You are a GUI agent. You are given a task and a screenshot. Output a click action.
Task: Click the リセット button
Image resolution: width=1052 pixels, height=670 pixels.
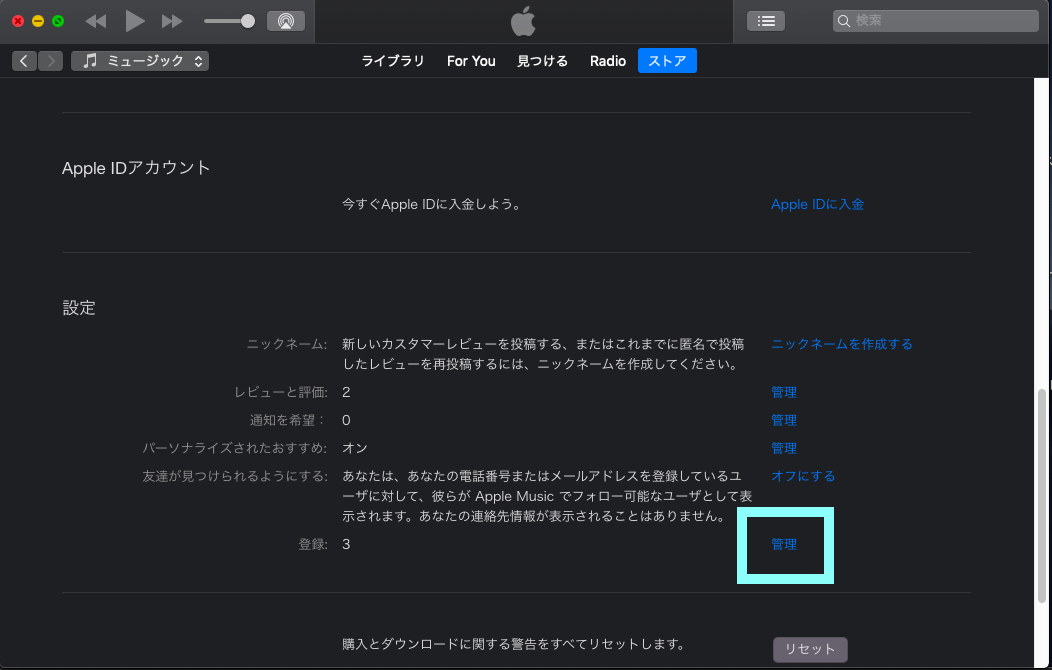[810, 649]
